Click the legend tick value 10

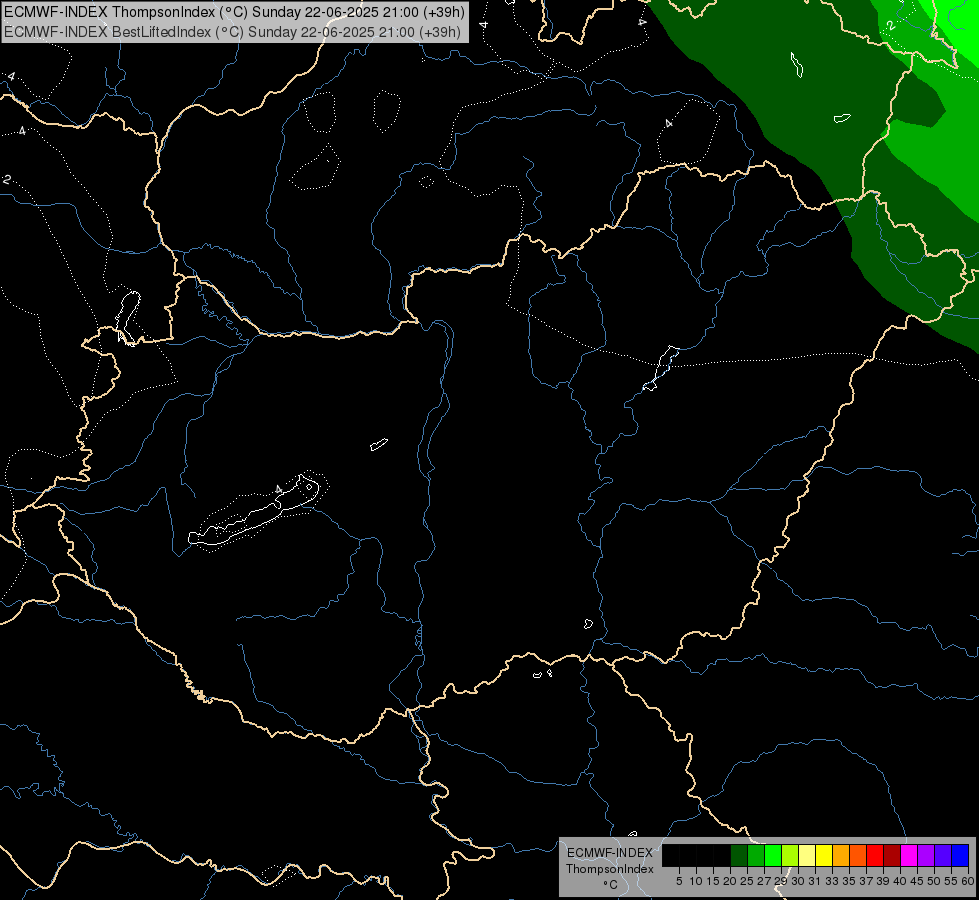[x=696, y=881]
